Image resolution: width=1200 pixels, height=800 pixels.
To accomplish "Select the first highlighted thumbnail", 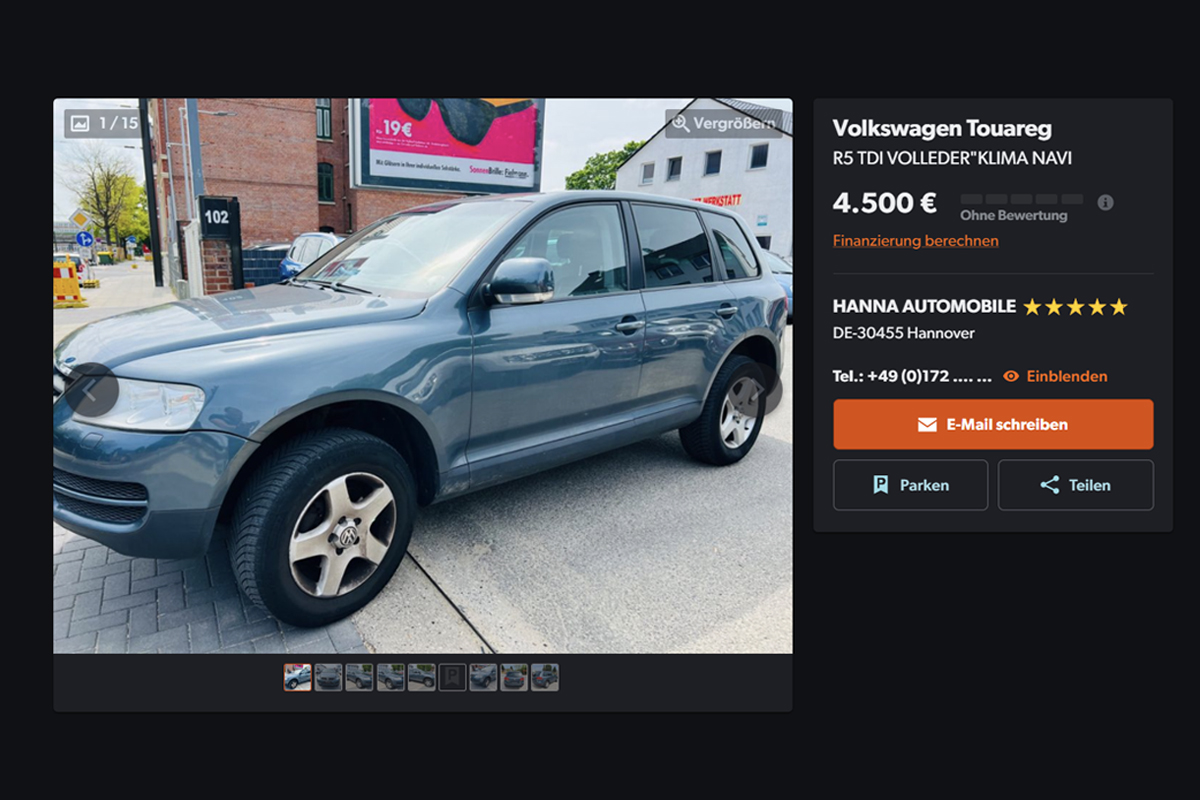I will 297,677.
